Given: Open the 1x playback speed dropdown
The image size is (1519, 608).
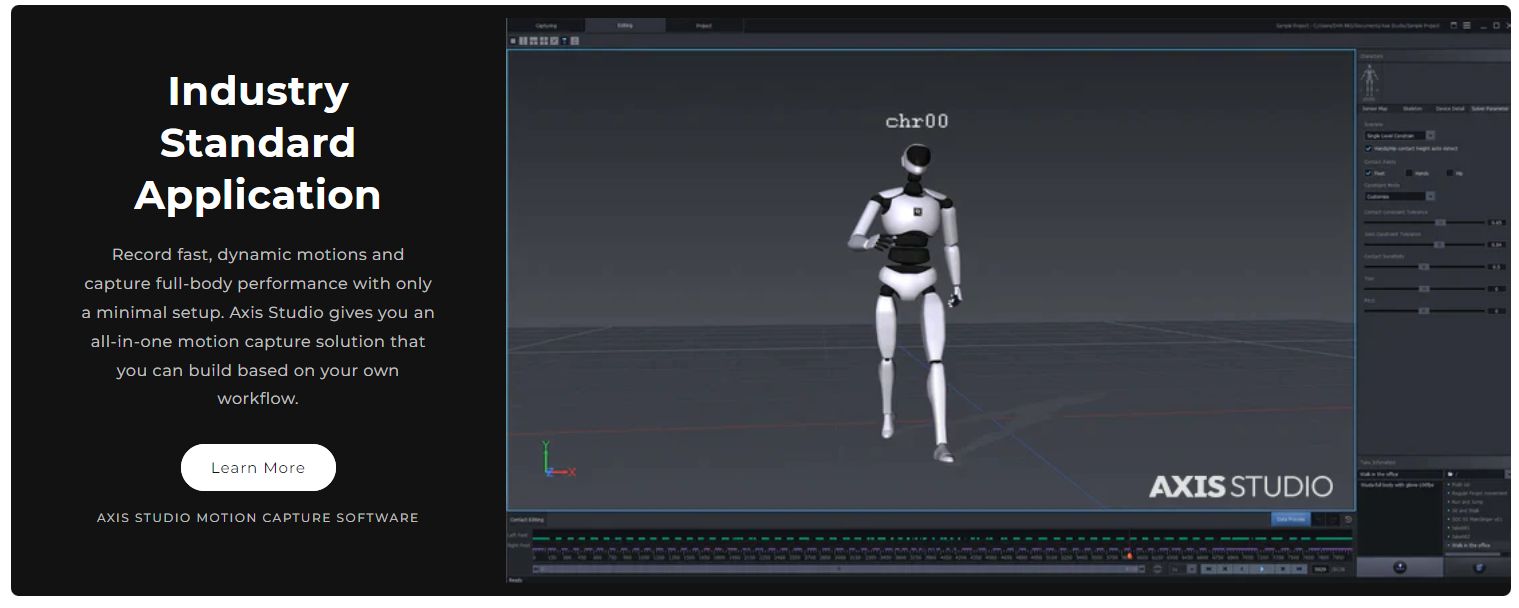Looking at the screenshot, I should tap(1183, 569).
